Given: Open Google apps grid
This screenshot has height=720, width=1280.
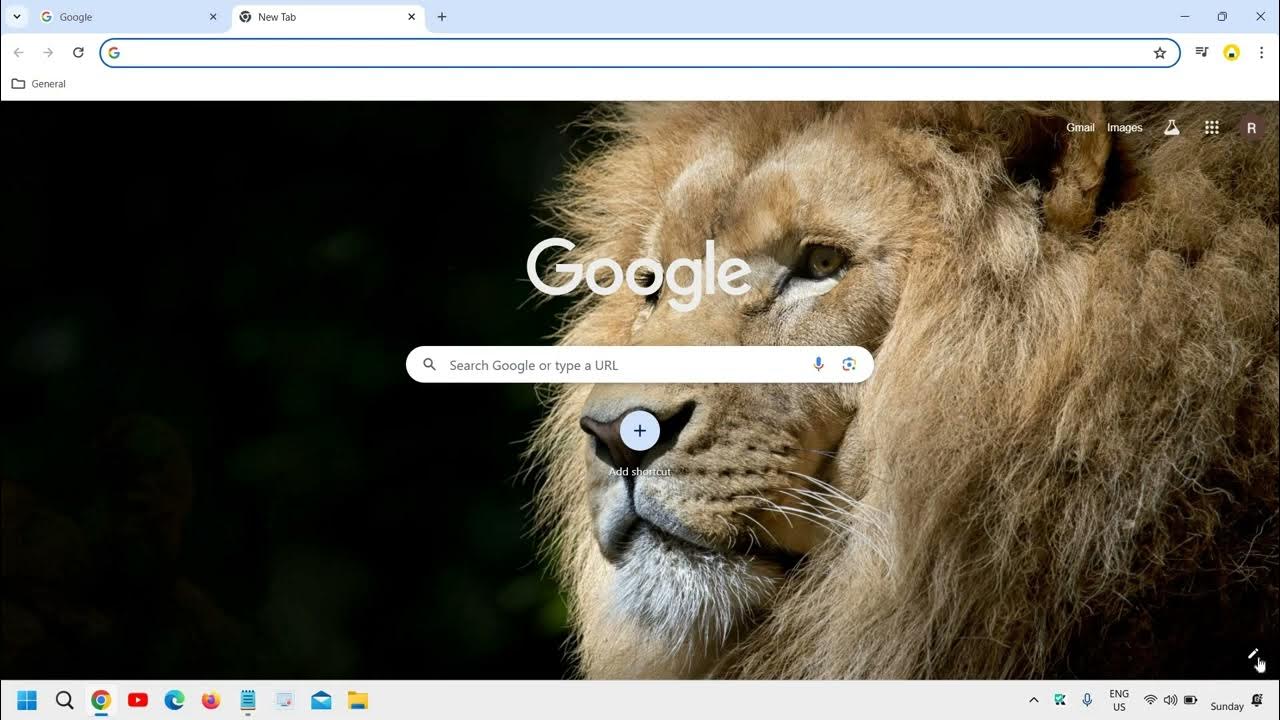Looking at the screenshot, I should pos(1212,128).
